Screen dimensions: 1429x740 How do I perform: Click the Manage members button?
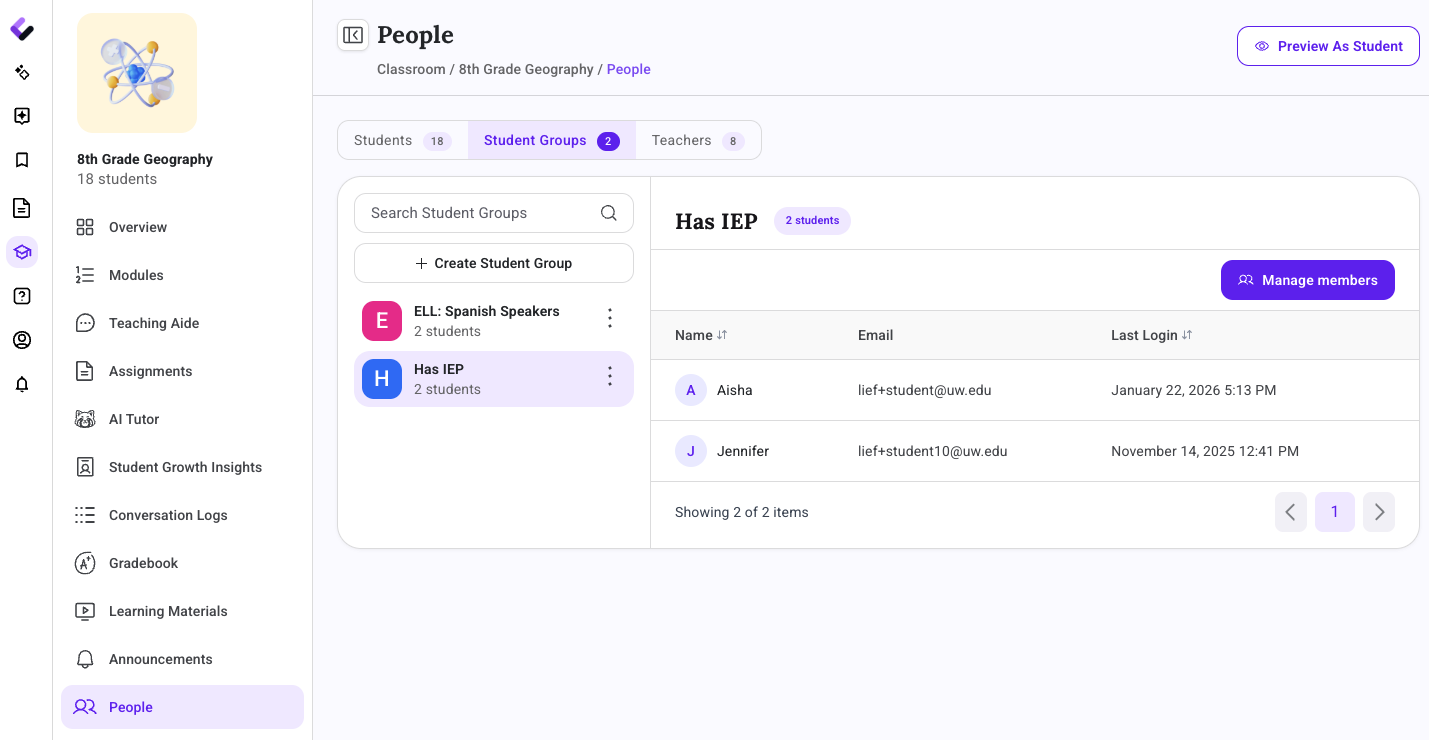pos(1308,280)
